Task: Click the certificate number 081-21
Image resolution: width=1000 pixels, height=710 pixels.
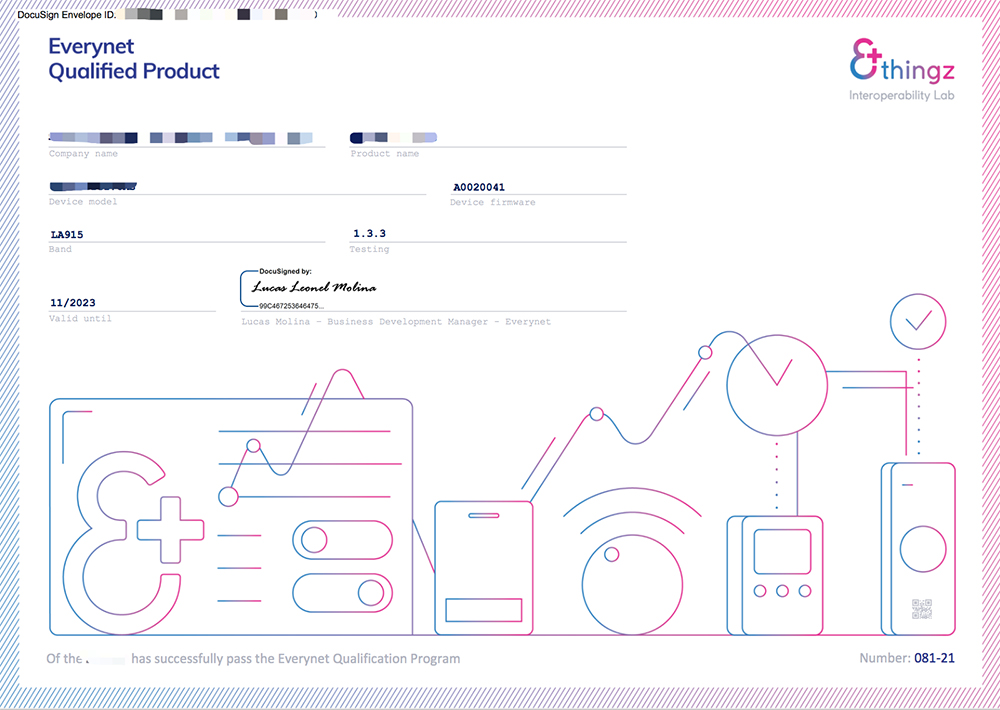Action: click(934, 658)
